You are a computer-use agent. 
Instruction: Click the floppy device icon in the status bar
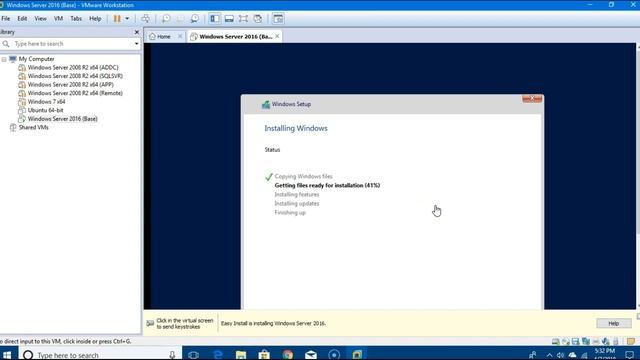pyautogui.click(x=576, y=341)
